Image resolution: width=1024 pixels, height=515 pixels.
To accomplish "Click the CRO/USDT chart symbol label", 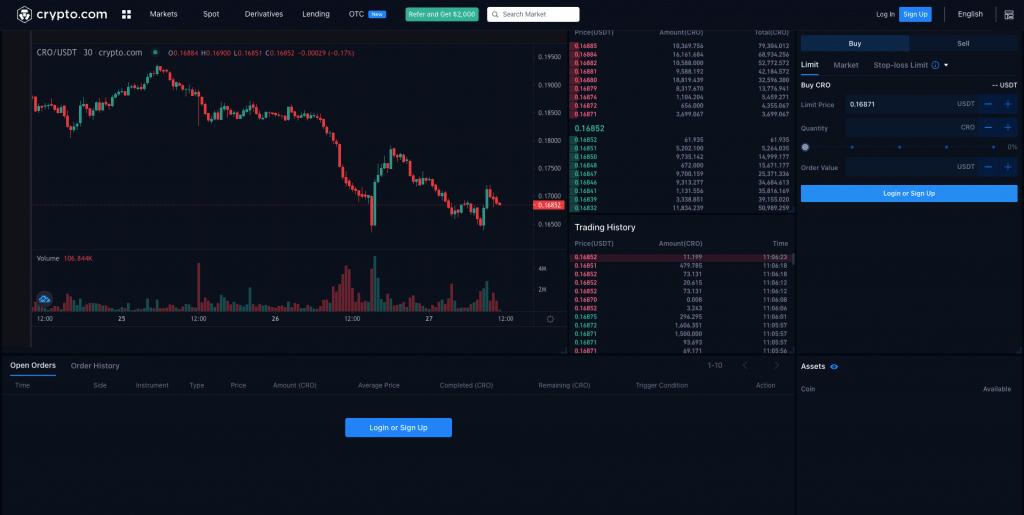I will tap(57, 53).
